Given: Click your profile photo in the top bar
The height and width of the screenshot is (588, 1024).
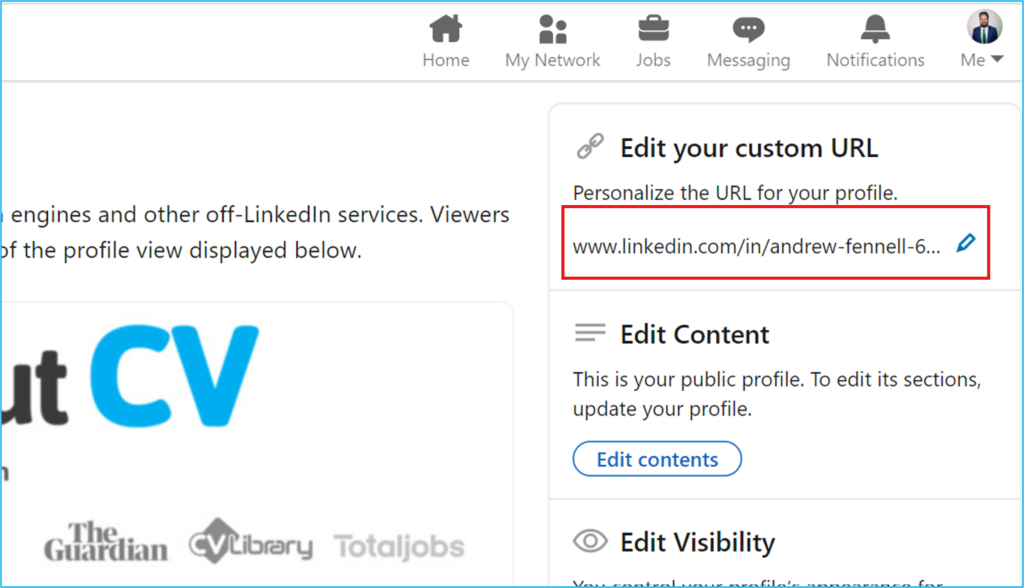Looking at the screenshot, I should 984,26.
